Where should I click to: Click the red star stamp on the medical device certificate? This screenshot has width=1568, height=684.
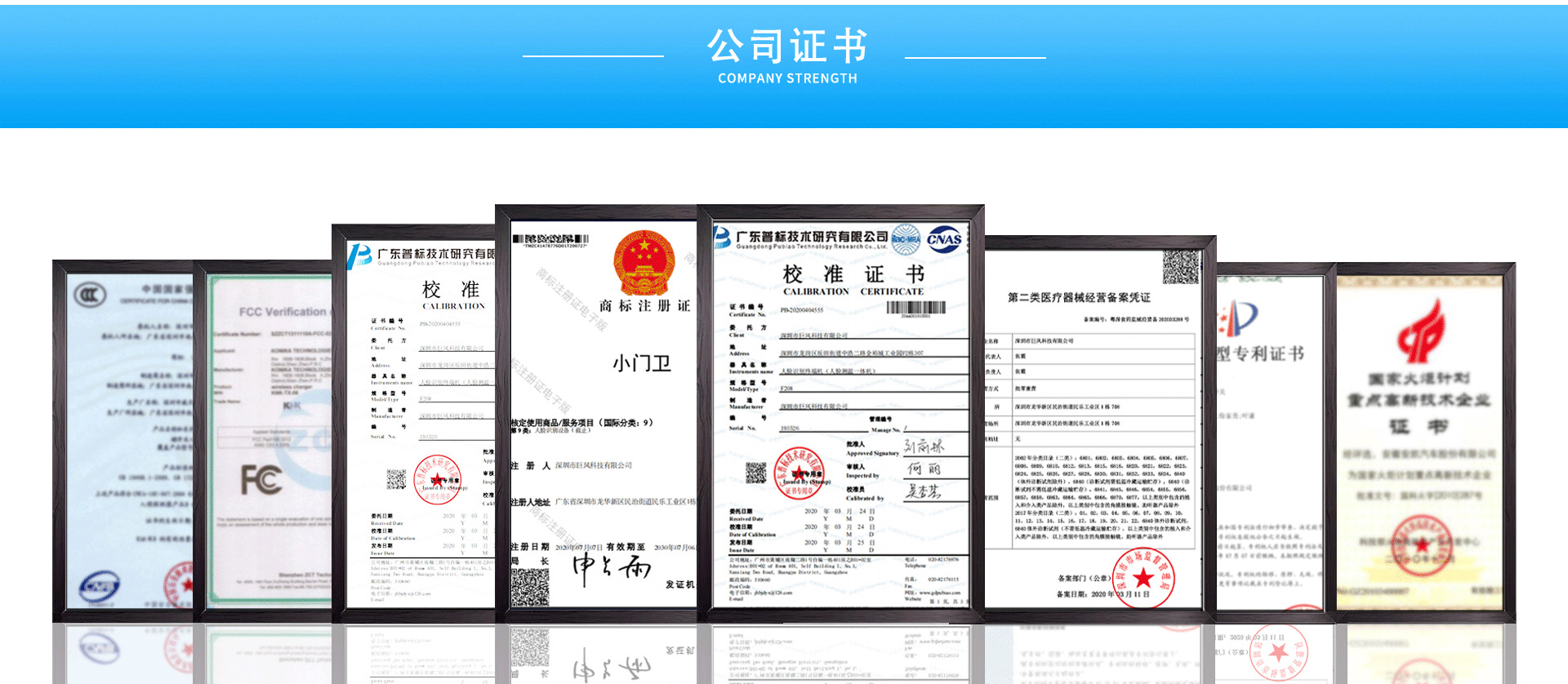tap(1143, 577)
